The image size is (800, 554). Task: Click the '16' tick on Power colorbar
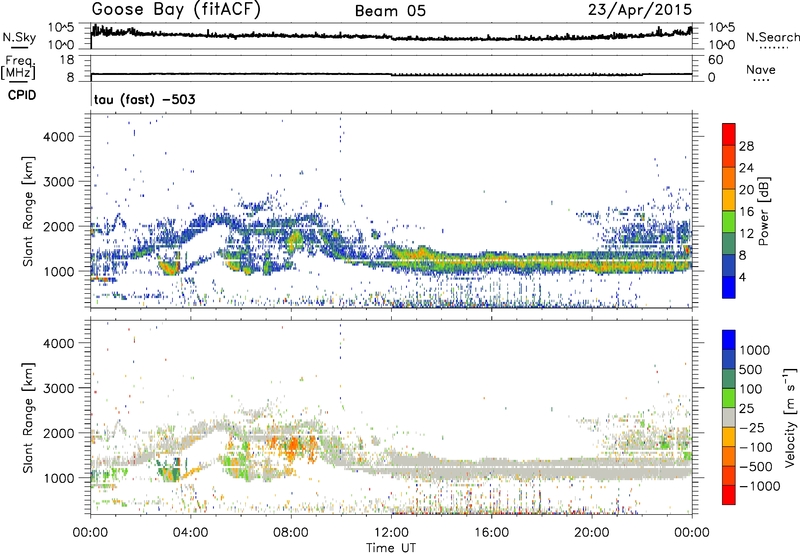point(746,212)
